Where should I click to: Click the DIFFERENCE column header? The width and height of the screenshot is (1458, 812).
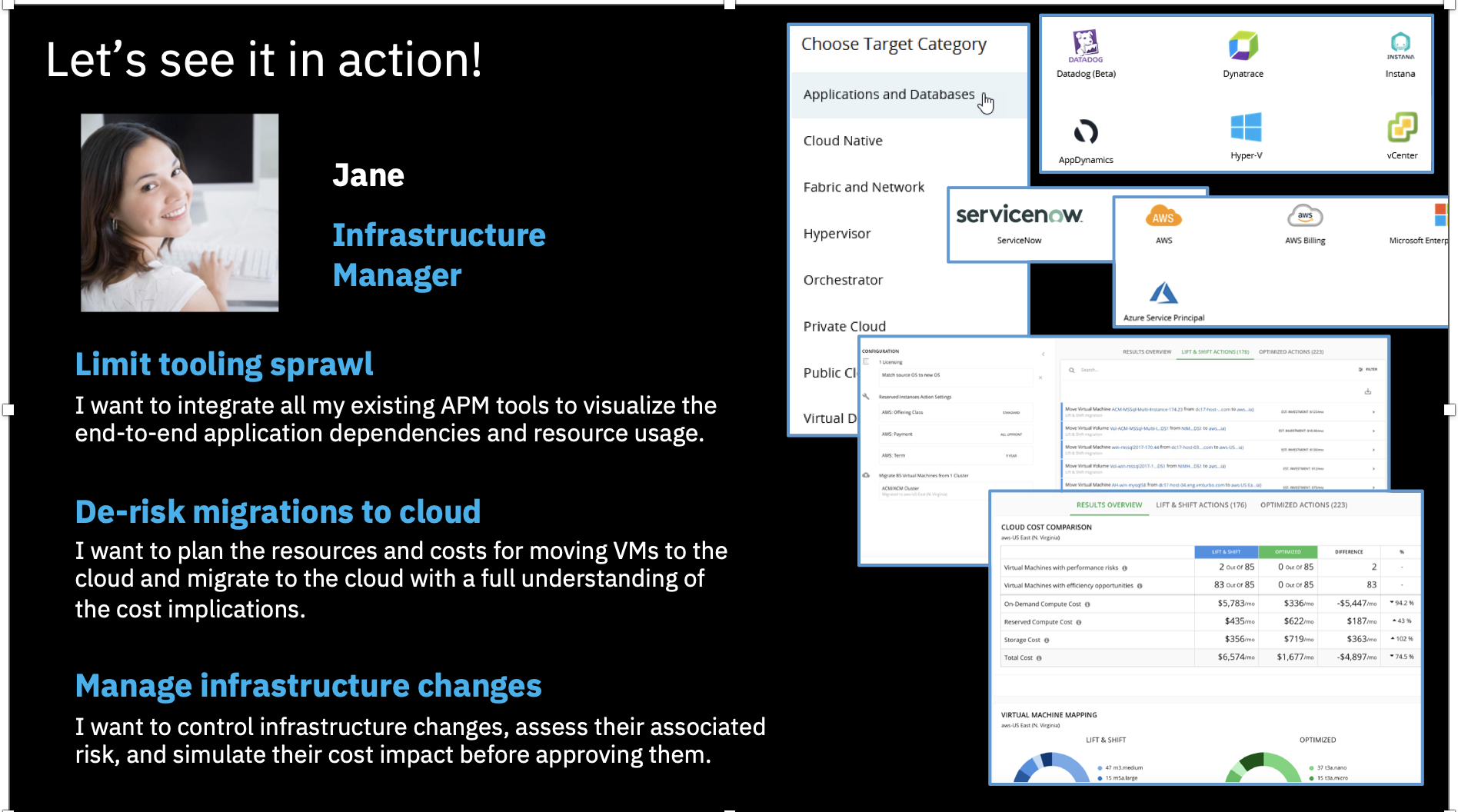tap(1349, 552)
